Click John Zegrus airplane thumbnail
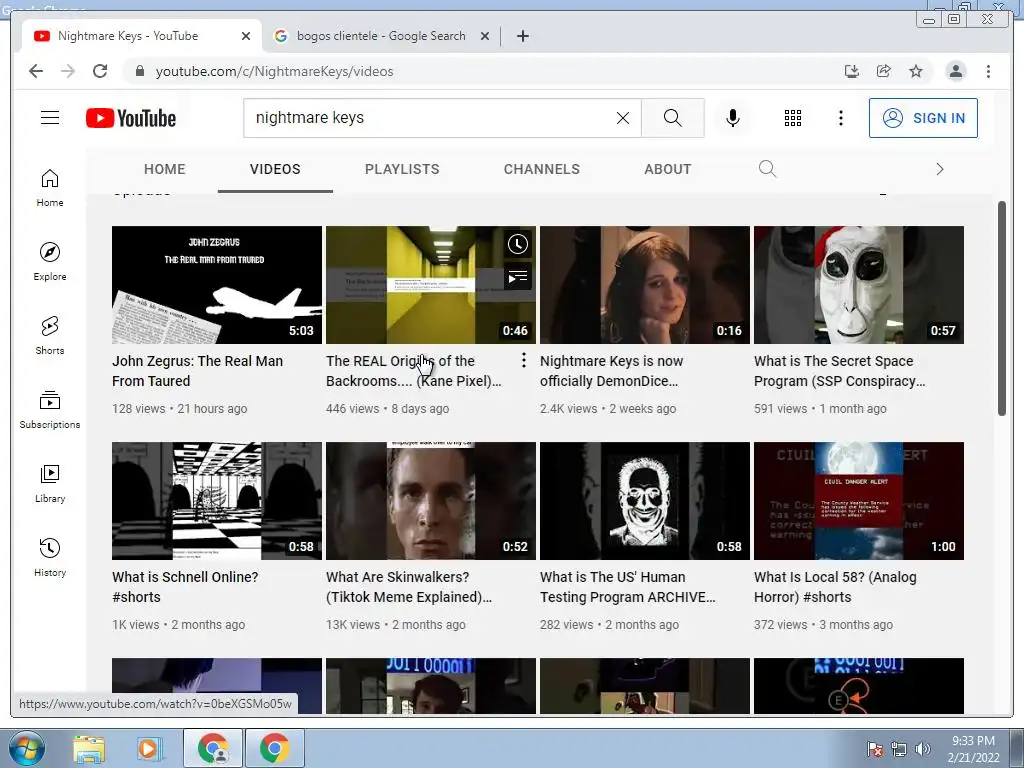Viewport: 1024px width, 768px height. point(217,285)
